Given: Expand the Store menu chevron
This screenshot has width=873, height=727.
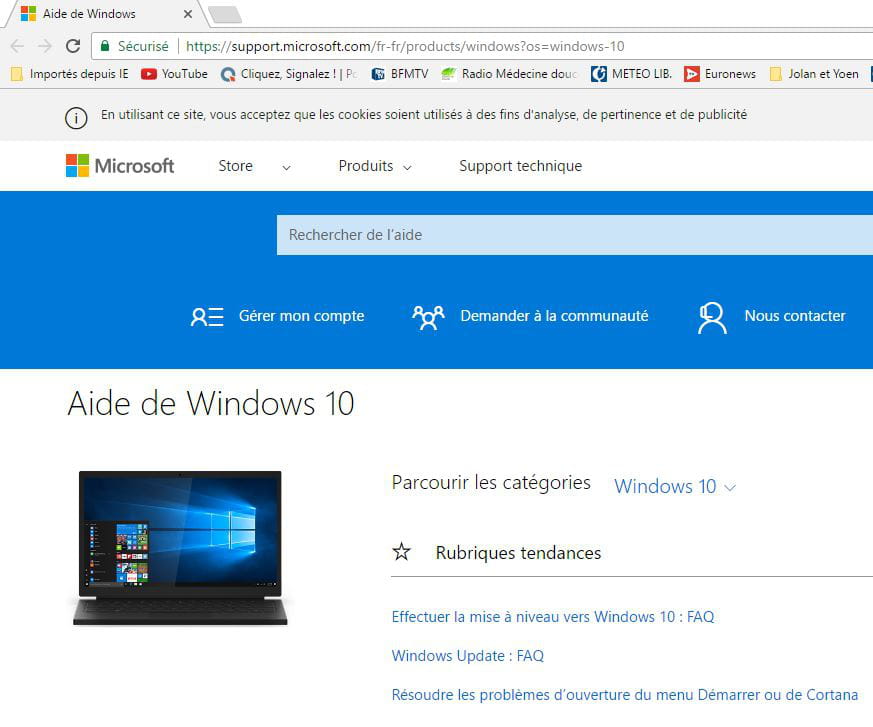Looking at the screenshot, I should click(x=286, y=167).
